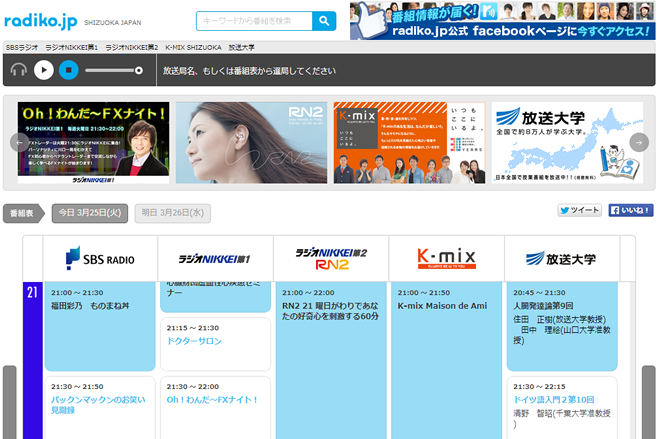659x439 pixels.
Task: Click the radiko.jp logo
Action: pos(41,21)
